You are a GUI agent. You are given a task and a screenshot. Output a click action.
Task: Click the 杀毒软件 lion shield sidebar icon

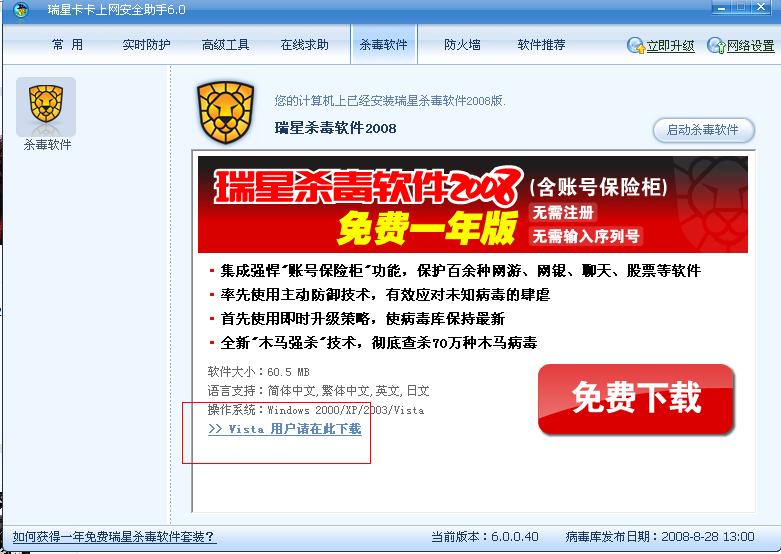tap(46, 106)
